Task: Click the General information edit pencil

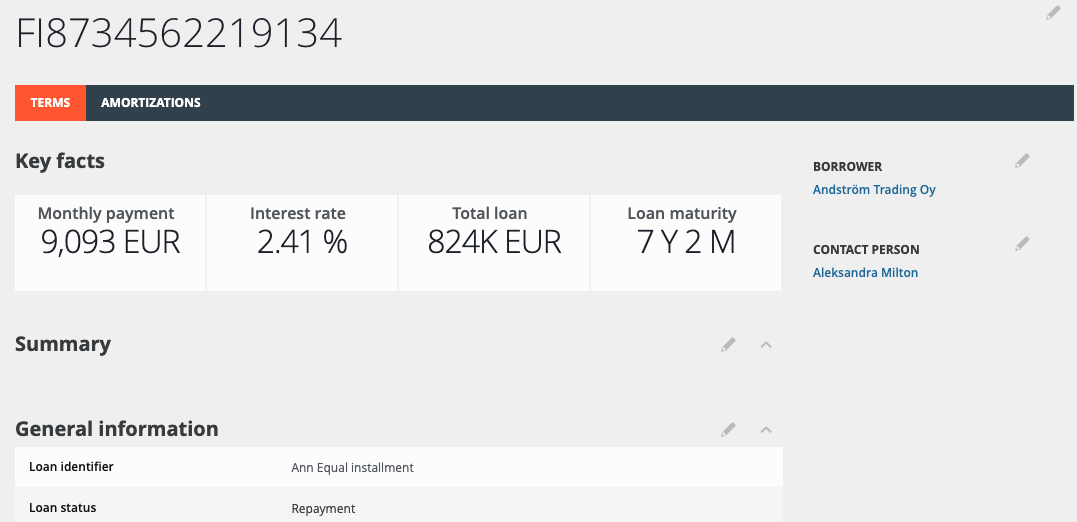Action: pyautogui.click(x=728, y=430)
